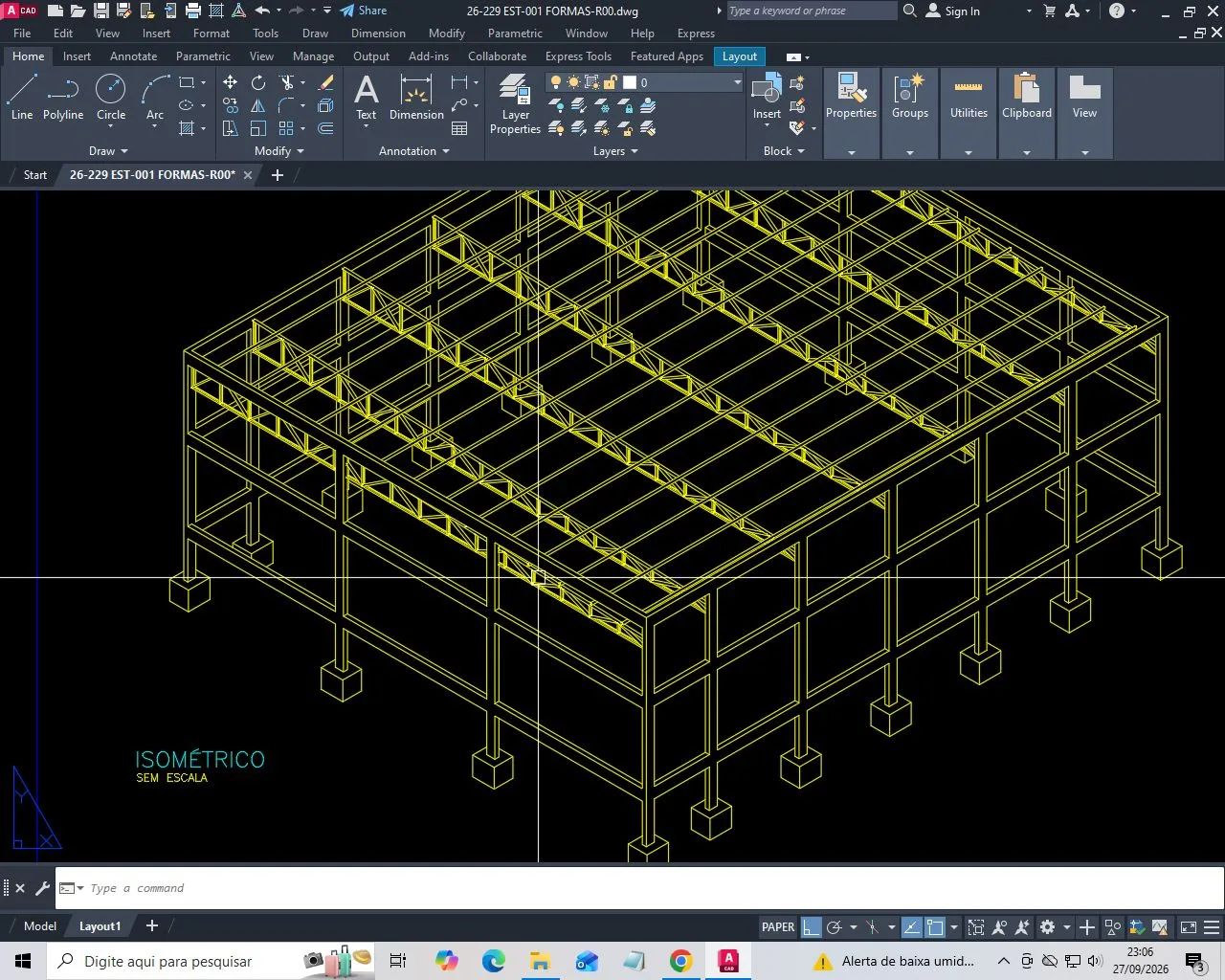Click Clean Screen icon on status bar
Screen dimensions: 1225x980
1189,926
